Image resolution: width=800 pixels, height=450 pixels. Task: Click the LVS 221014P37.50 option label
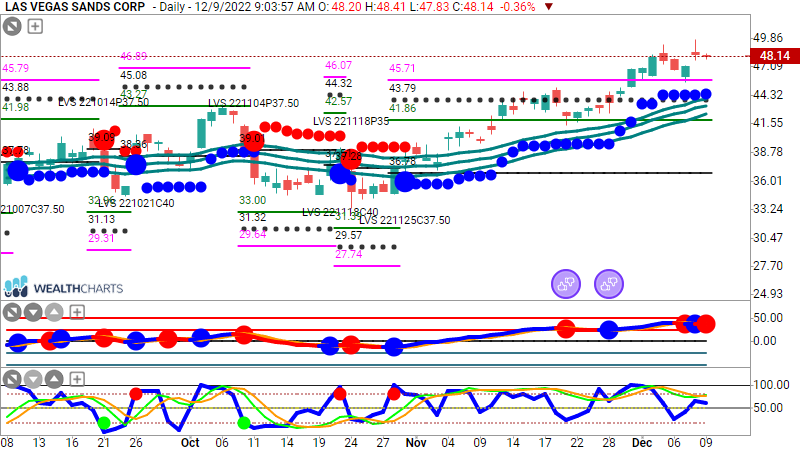pos(103,102)
